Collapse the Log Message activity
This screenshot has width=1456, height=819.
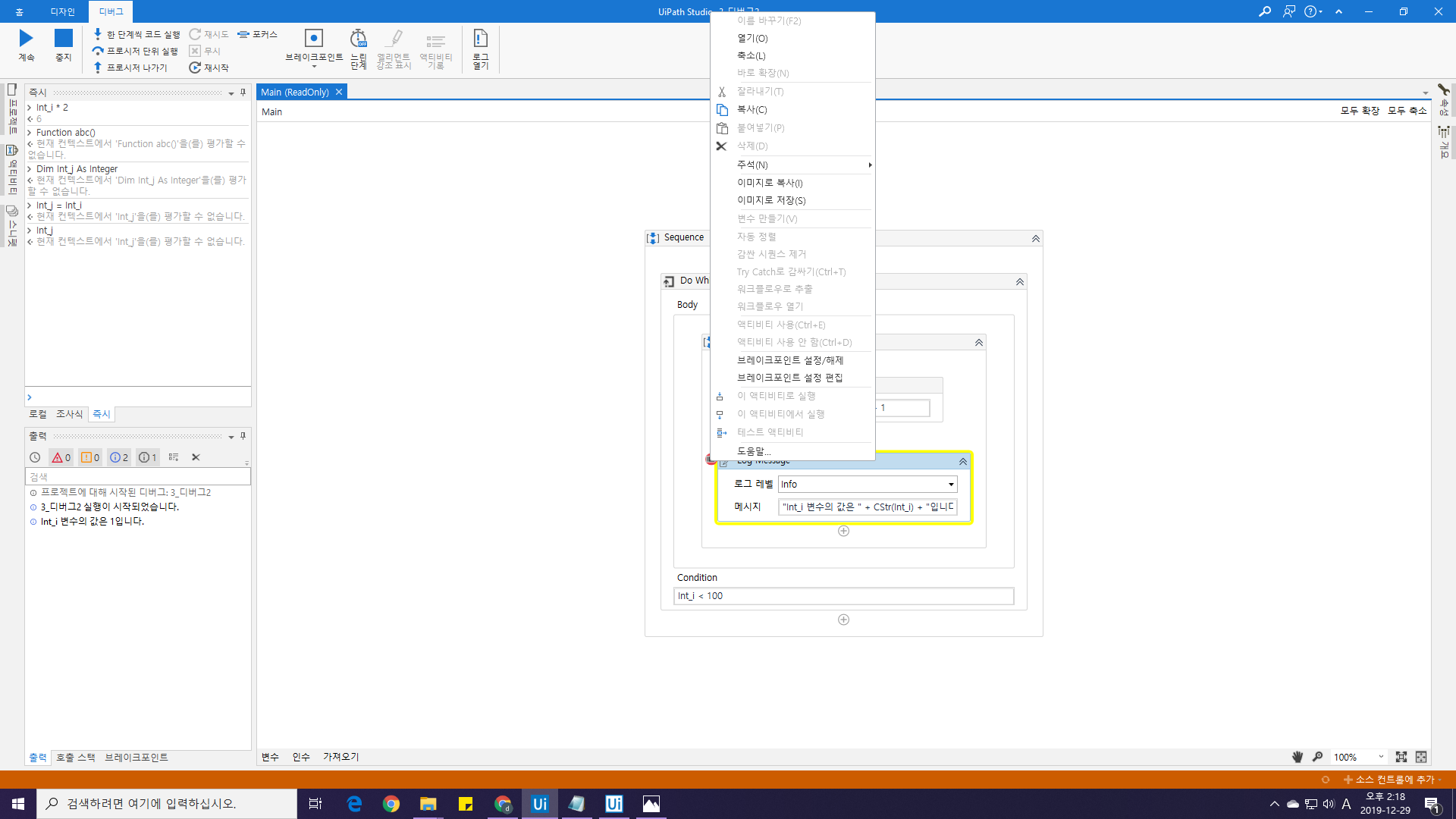coord(962,462)
